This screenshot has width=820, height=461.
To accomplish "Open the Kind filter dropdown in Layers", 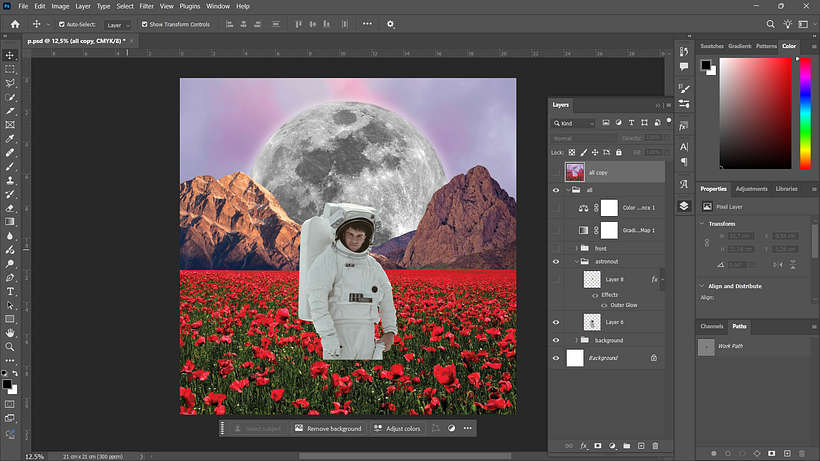I will click(x=574, y=123).
